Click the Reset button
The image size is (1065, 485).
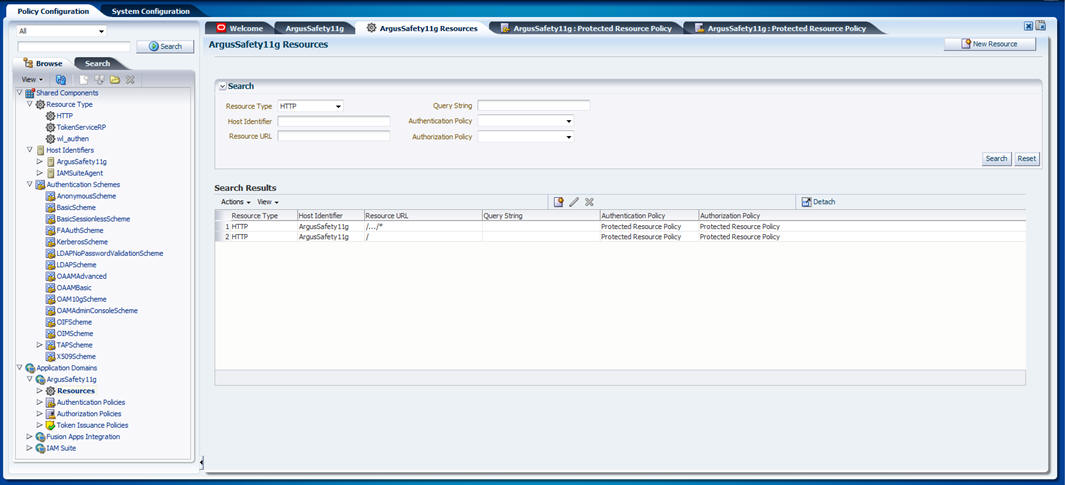click(x=1026, y=158)
